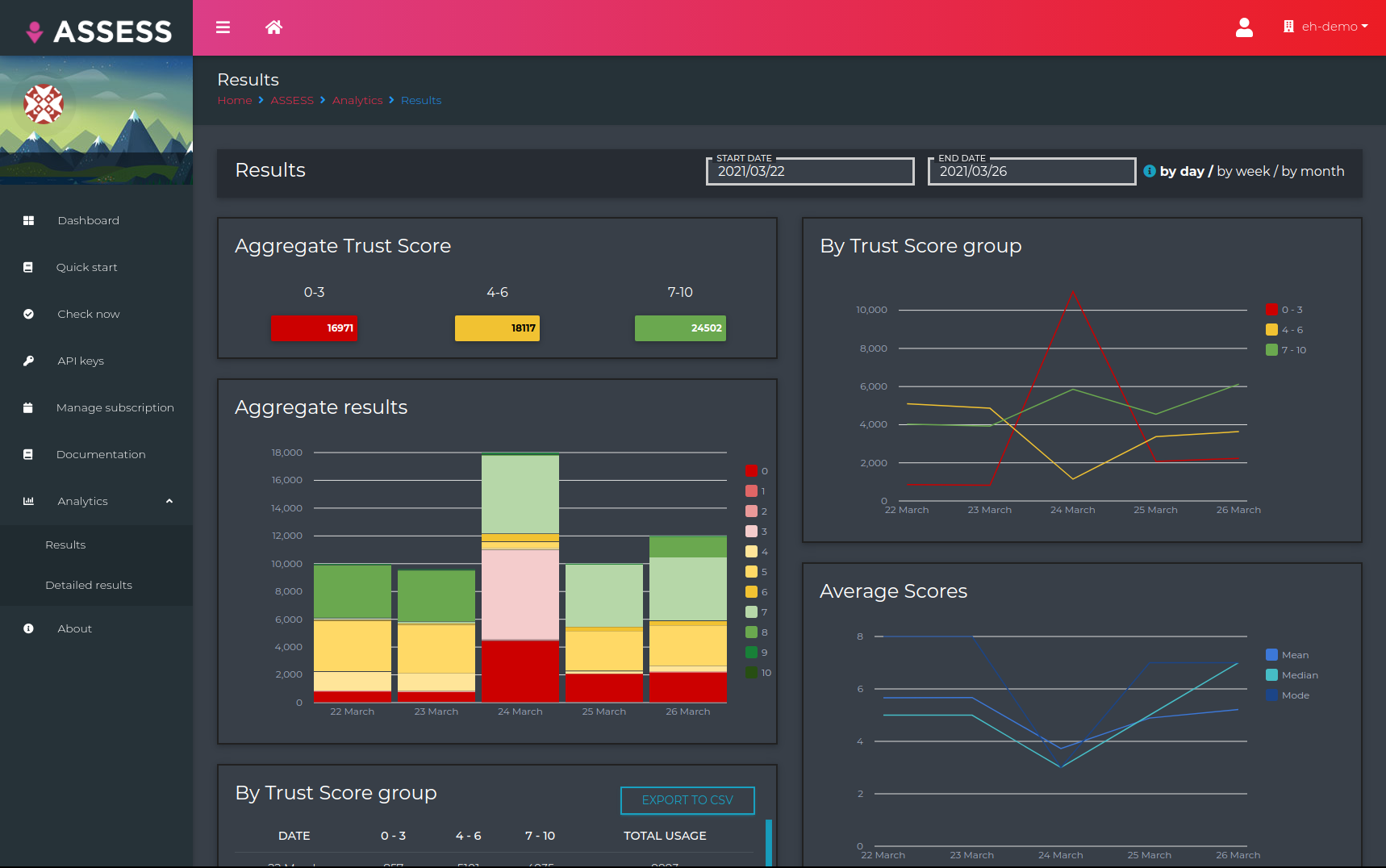Screen dimensions: 1386x868
Task: Click the red 0-3 score bar 16971
Action: (314, 328)
